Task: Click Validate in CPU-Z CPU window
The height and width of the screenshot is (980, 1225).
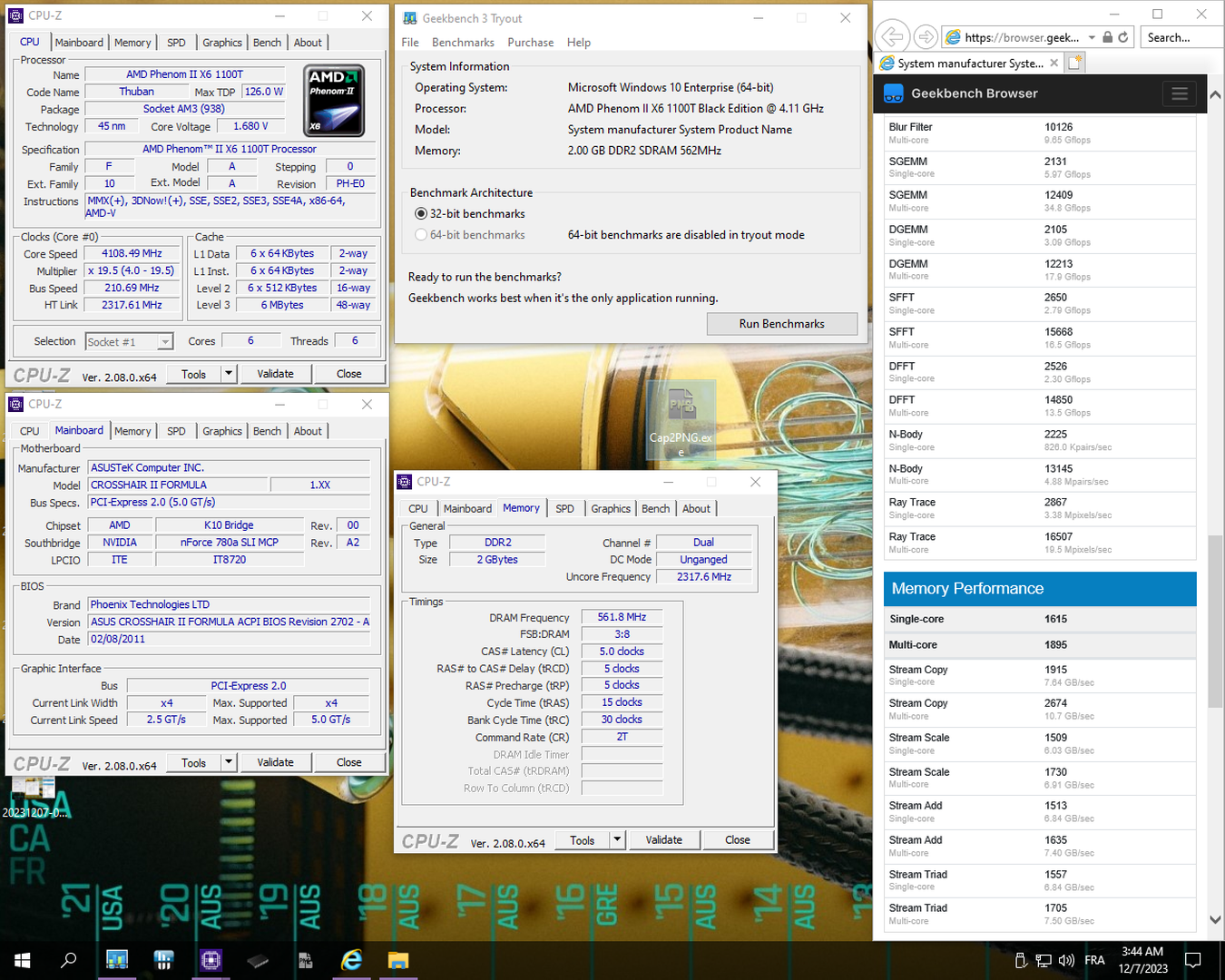Action: tap(275, 374)
